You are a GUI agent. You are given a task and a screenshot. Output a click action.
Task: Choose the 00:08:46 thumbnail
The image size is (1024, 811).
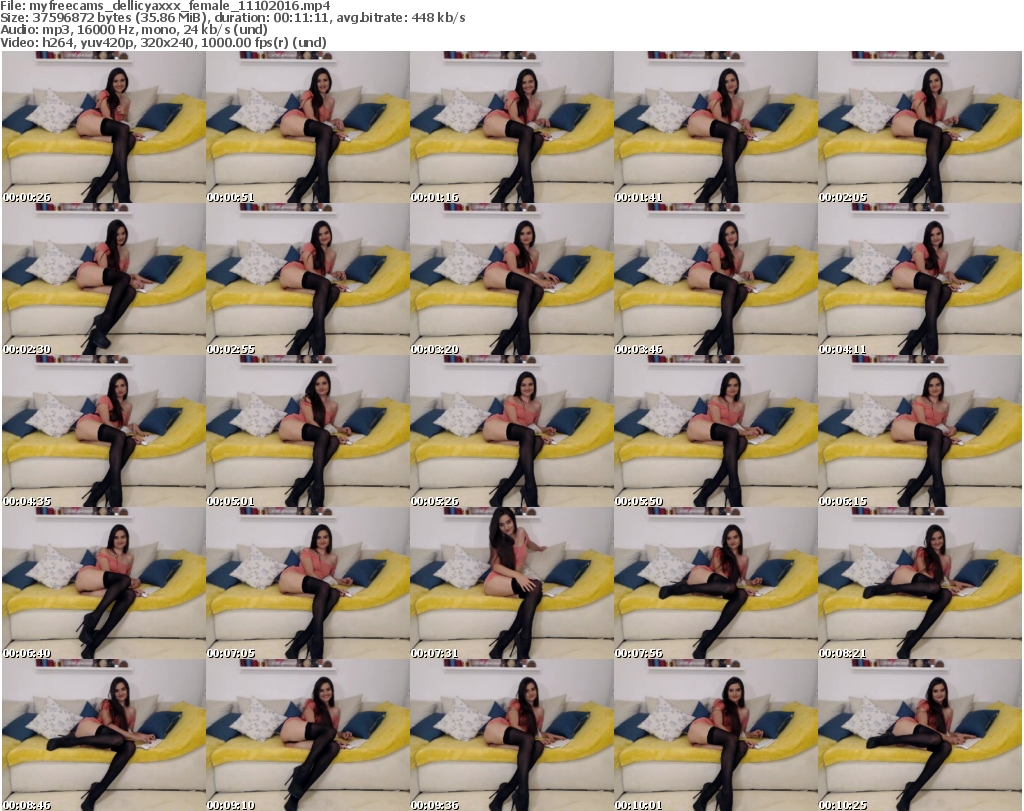(103, 735)
